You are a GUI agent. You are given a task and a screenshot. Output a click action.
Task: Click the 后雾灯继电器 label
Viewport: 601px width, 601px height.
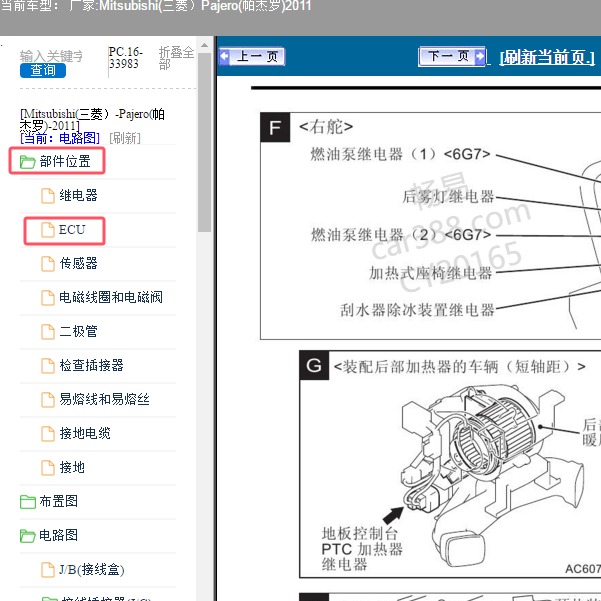click(448, 196)
